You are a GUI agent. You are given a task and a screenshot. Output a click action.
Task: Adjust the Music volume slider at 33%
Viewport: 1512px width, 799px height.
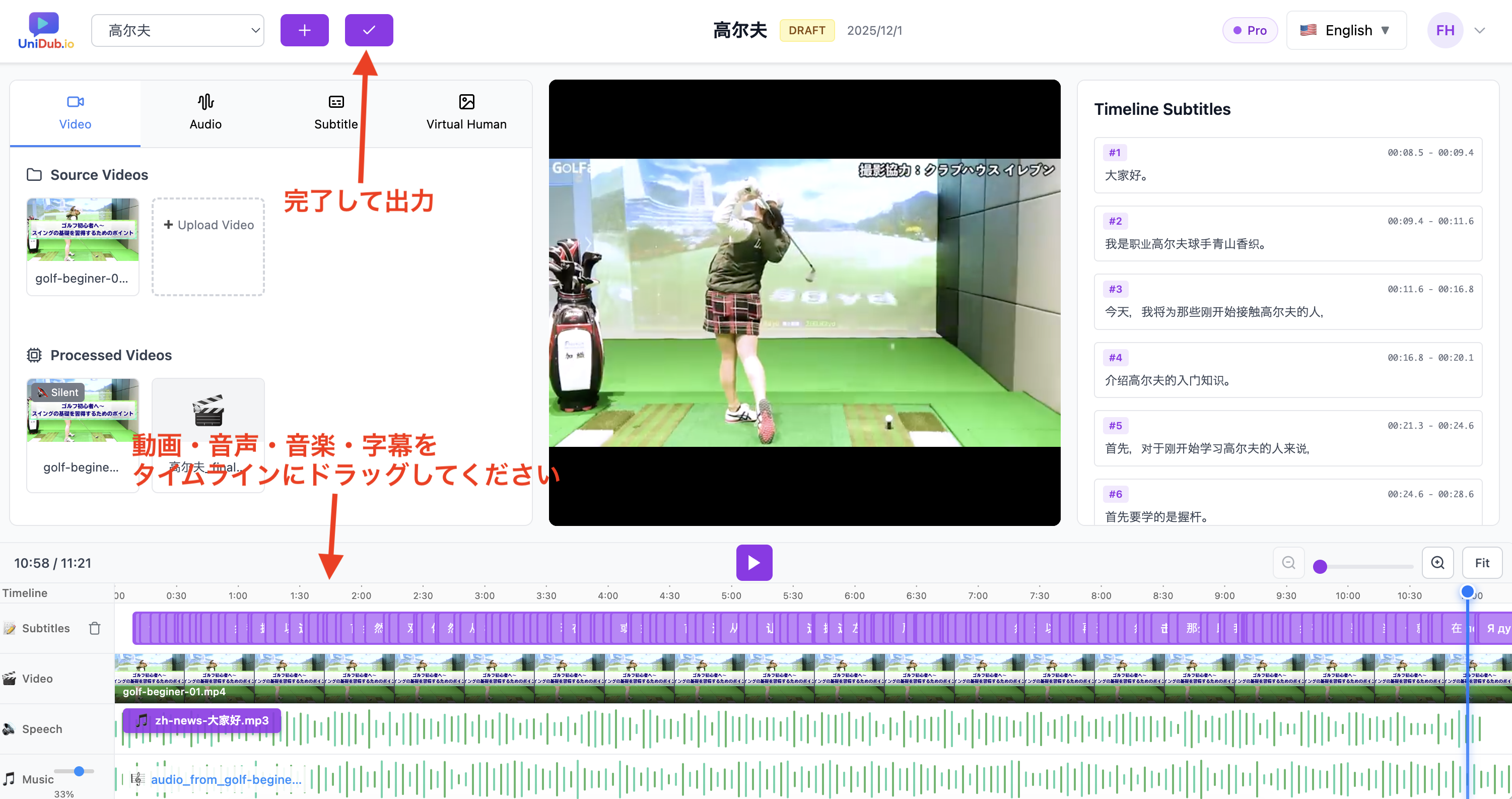tap(78, 771)
